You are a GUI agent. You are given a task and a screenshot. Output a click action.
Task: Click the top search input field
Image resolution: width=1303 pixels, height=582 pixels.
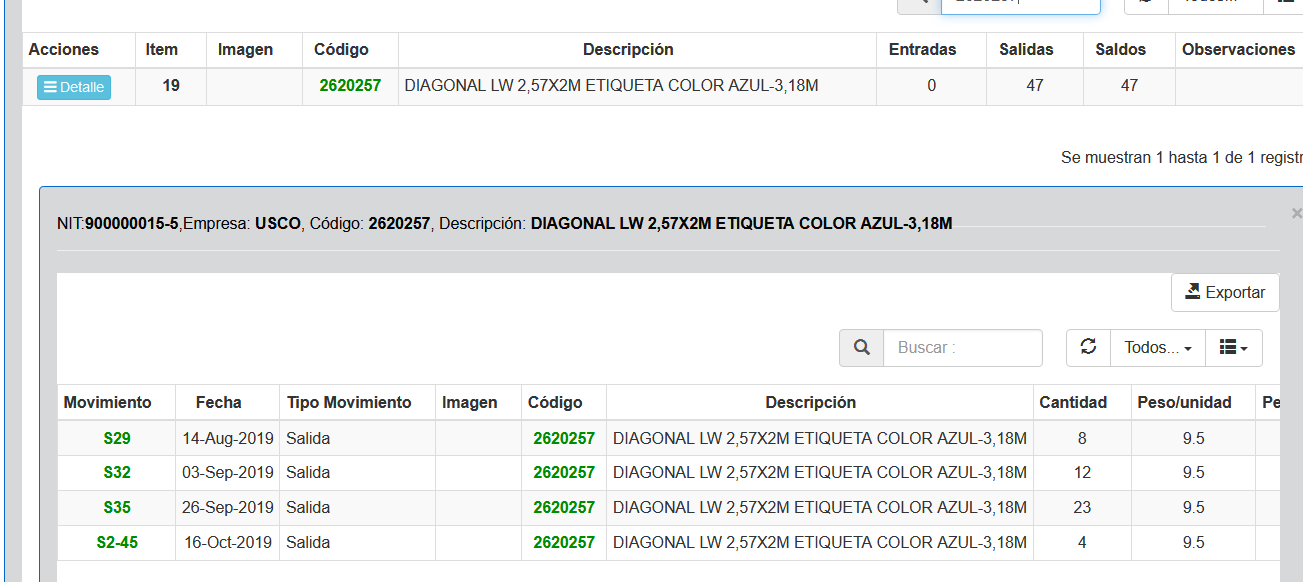[1020, 4]
